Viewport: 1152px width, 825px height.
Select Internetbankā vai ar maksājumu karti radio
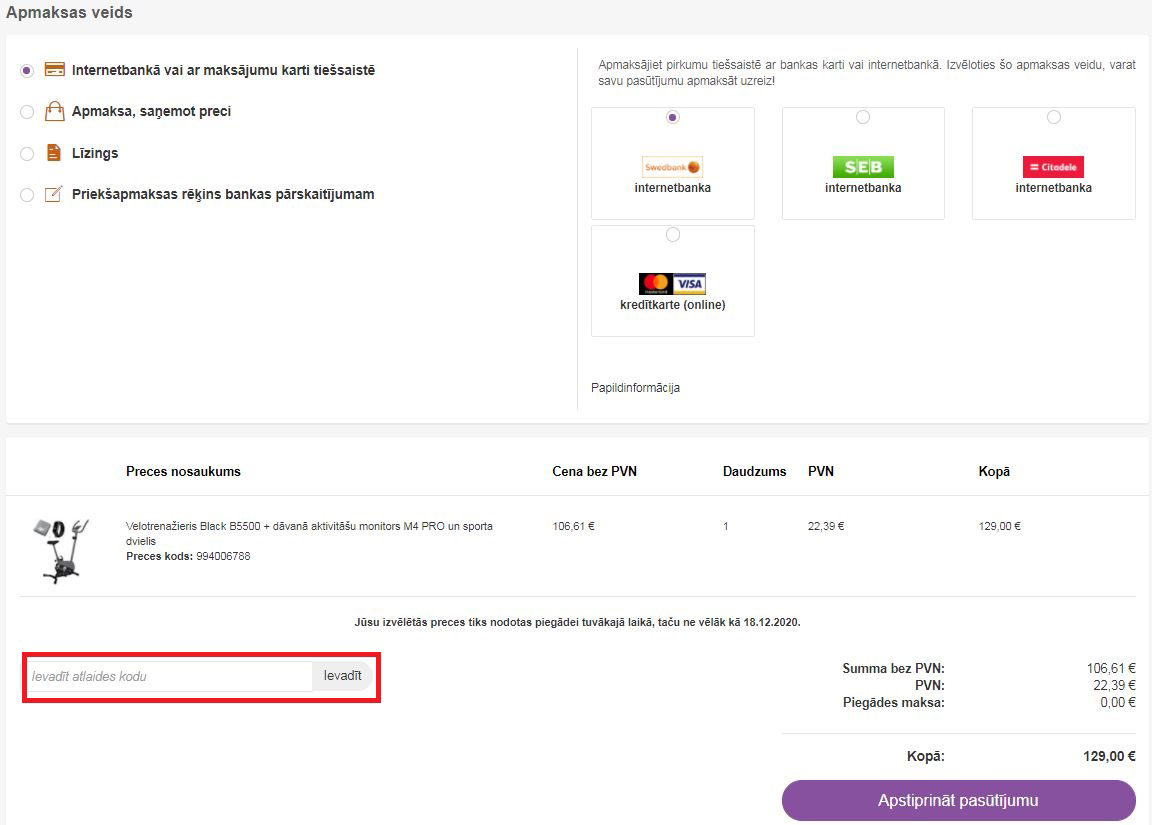pos(27,71)
